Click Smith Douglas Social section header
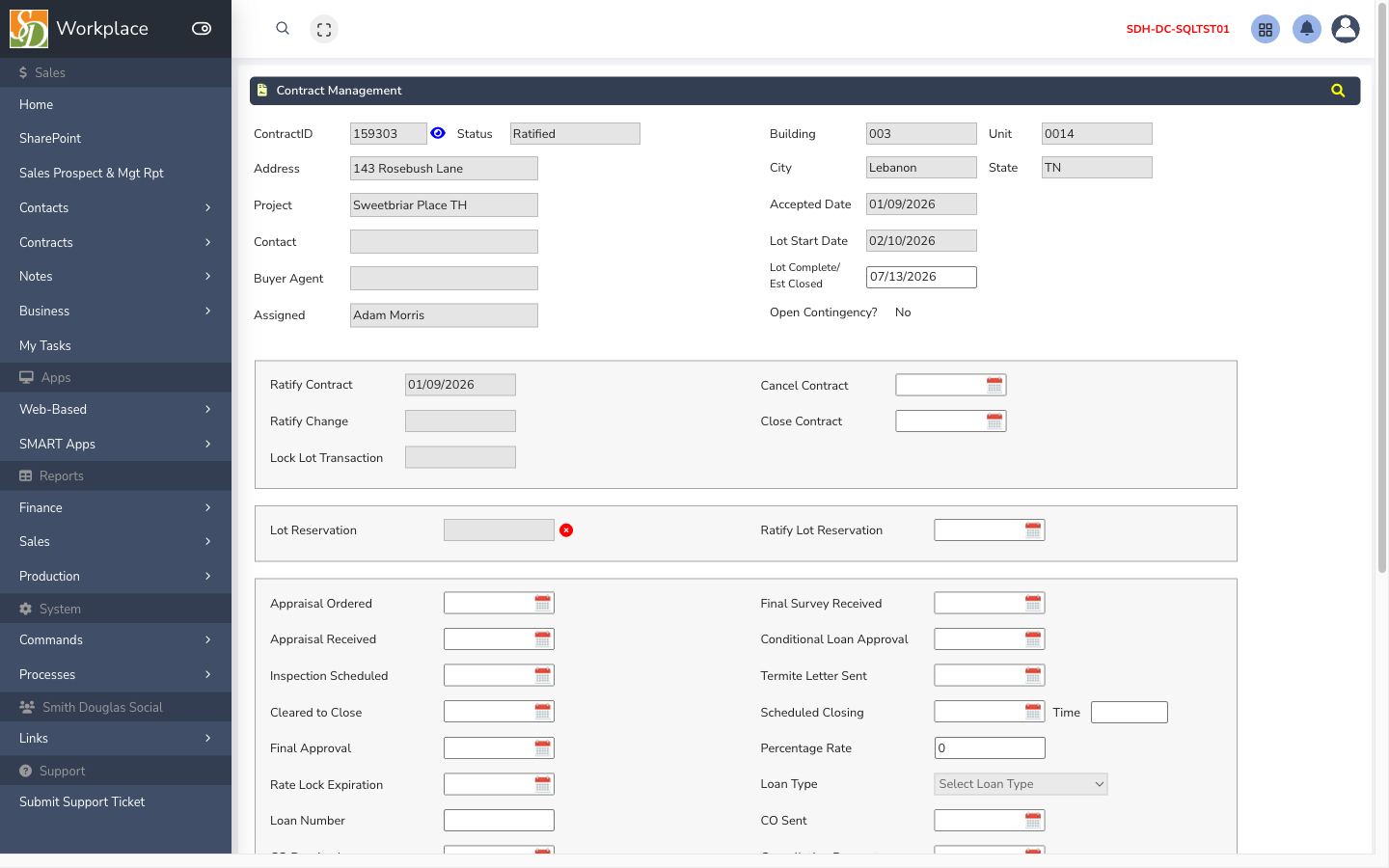Viewport: 1389px width, 868px height. pos(116,707)
